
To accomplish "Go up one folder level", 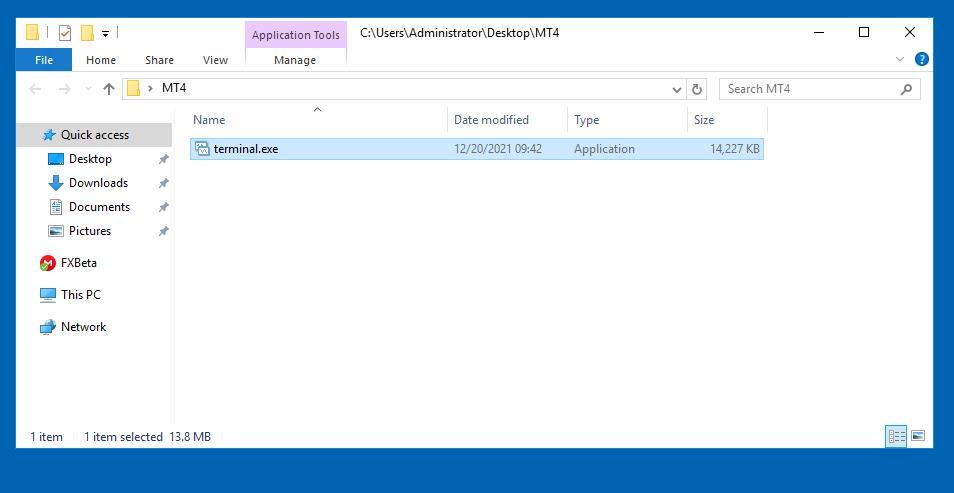I will pyautogui.click(x=109, y=89).
